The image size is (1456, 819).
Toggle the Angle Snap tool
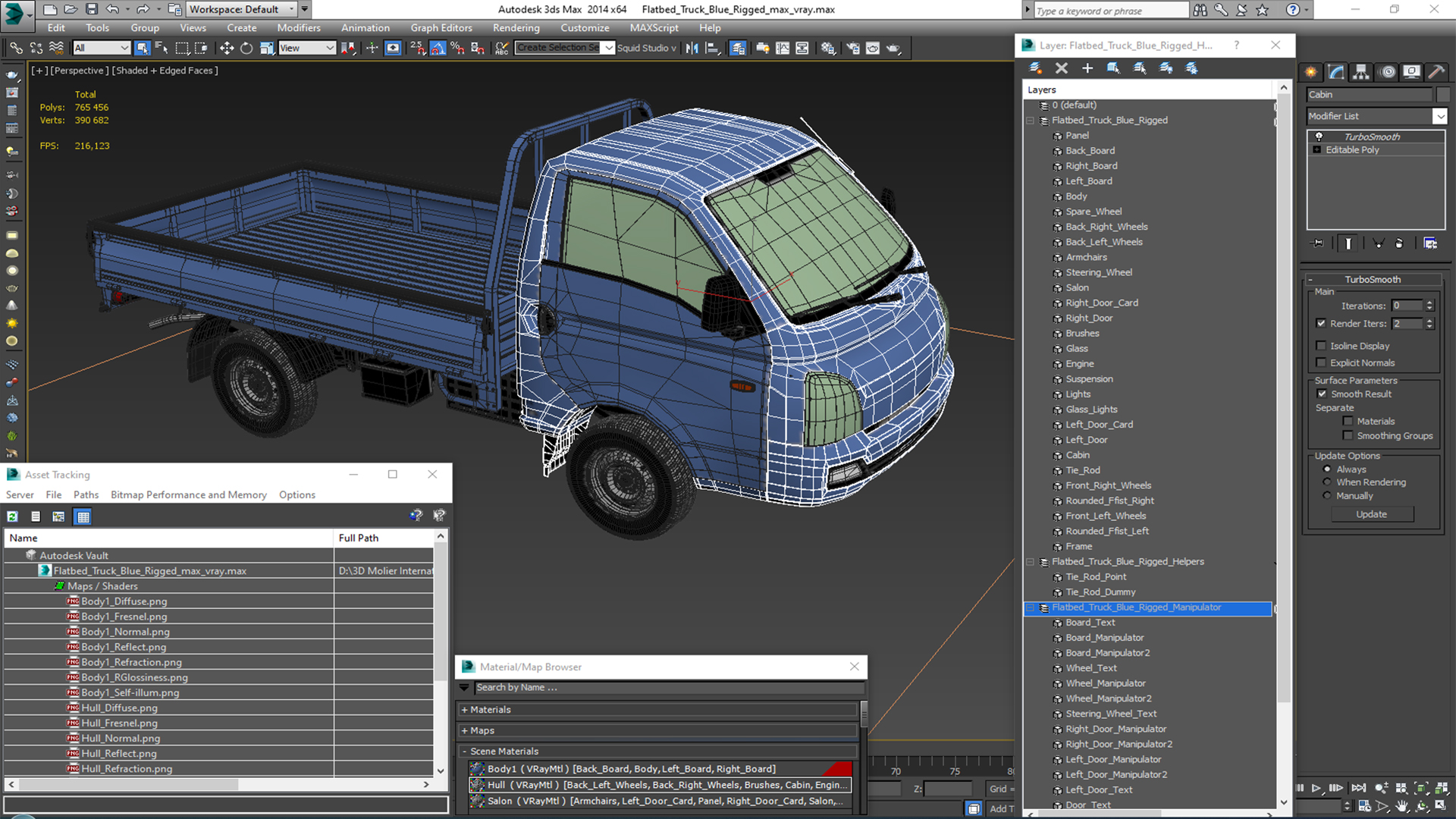438,48
